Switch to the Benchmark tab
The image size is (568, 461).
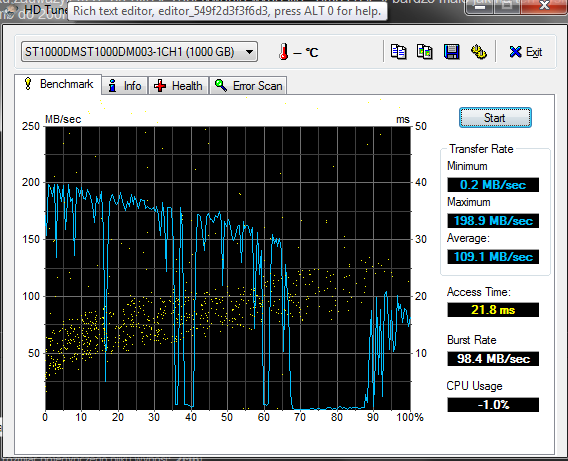[58, 84]
